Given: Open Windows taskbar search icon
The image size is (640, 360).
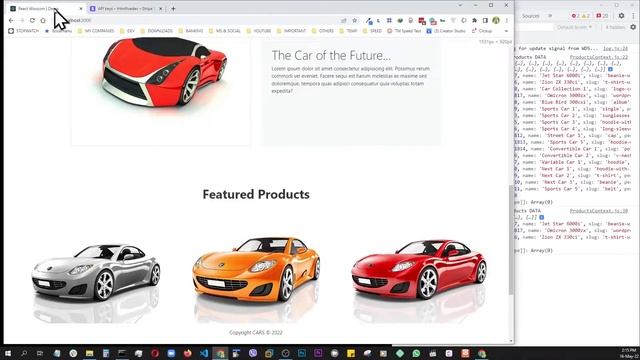Looking at the screenshot, I should point(24,353).
